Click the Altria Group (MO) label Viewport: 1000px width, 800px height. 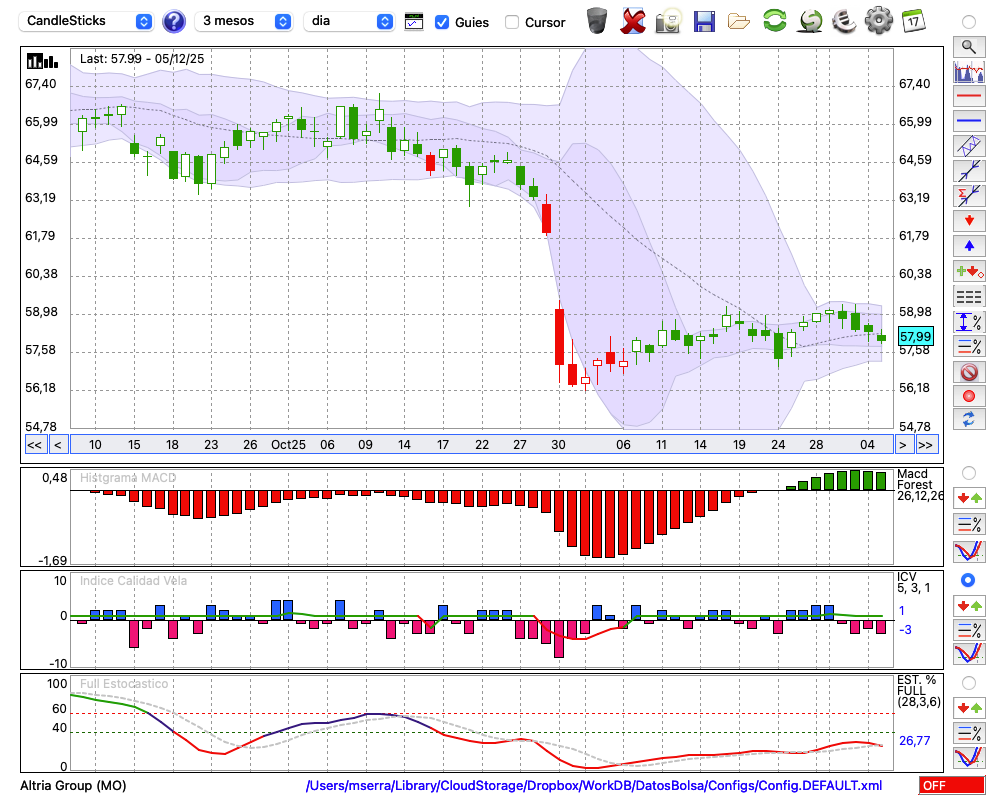(73, 785)
